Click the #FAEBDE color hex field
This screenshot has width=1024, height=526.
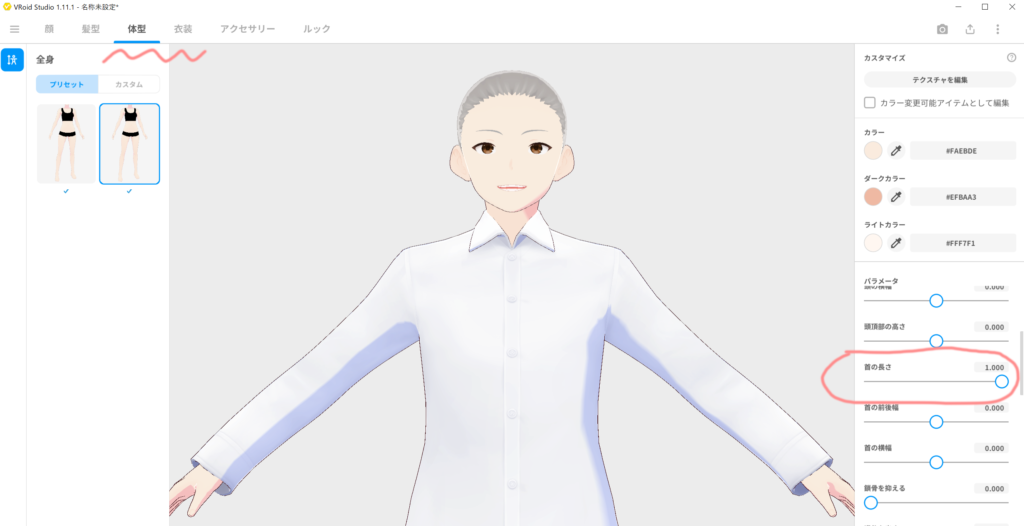963,151
